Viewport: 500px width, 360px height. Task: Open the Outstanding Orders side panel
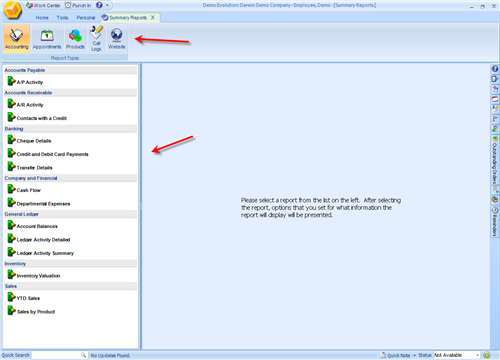495,160
